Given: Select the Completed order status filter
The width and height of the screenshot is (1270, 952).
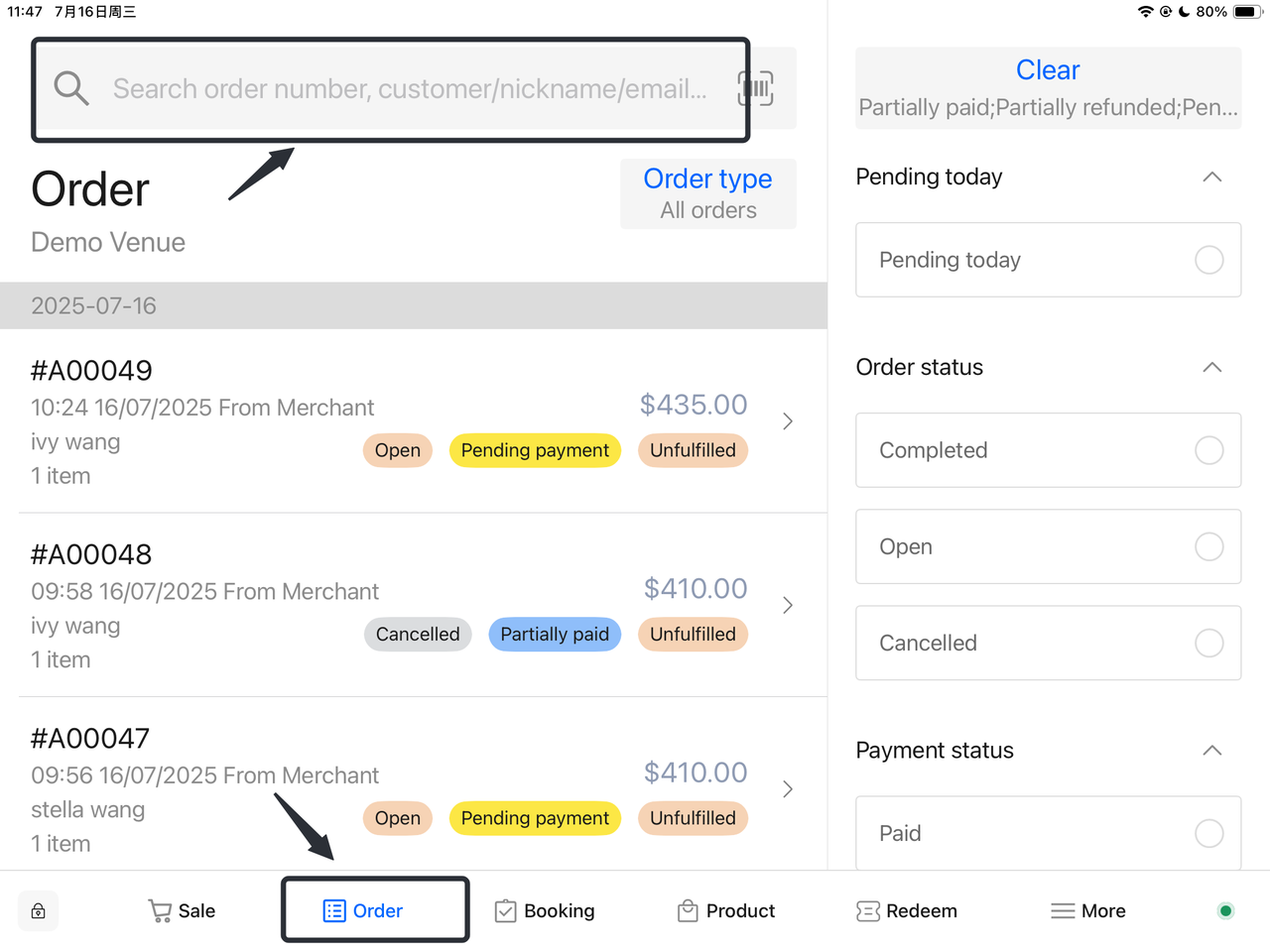Looking at the screenshot, I should [x=1208, y=450].
